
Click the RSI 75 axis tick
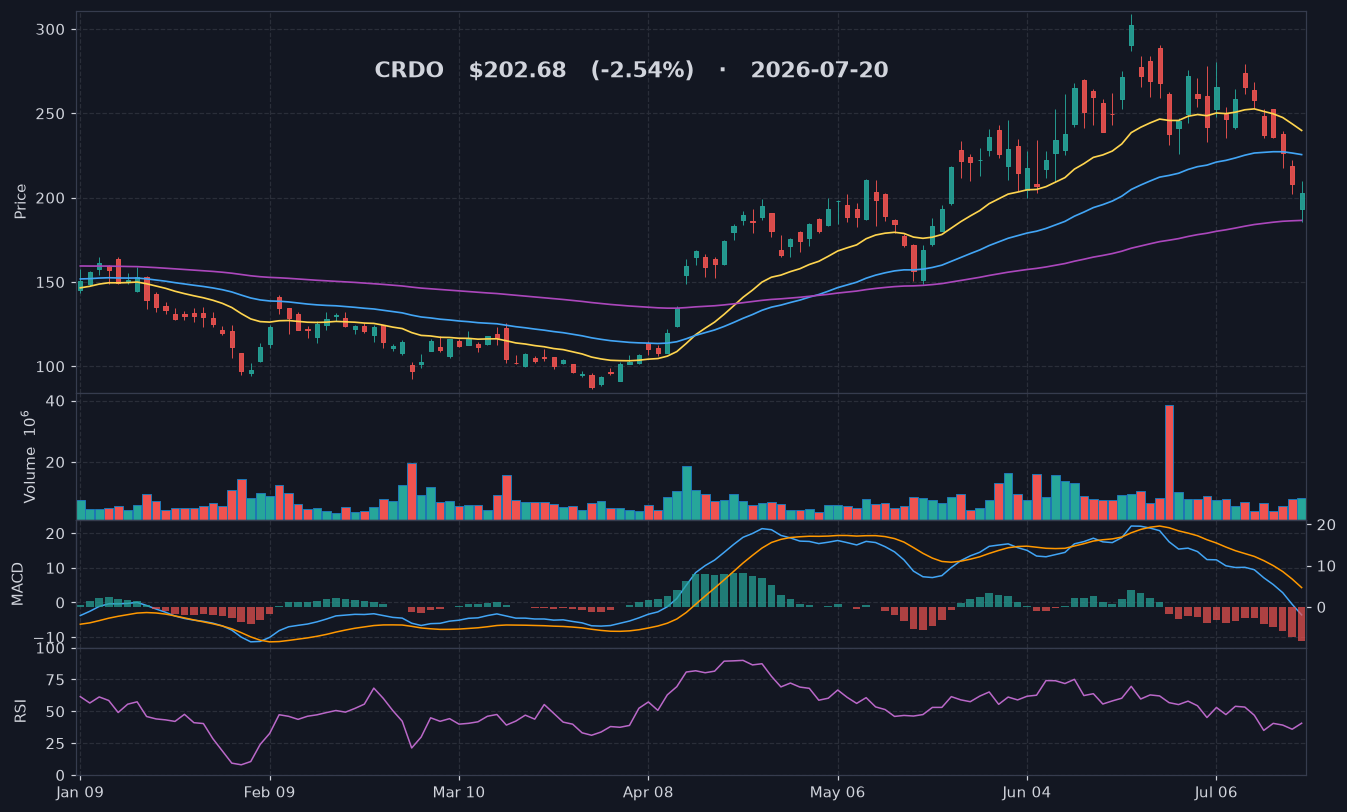point(56,680)
